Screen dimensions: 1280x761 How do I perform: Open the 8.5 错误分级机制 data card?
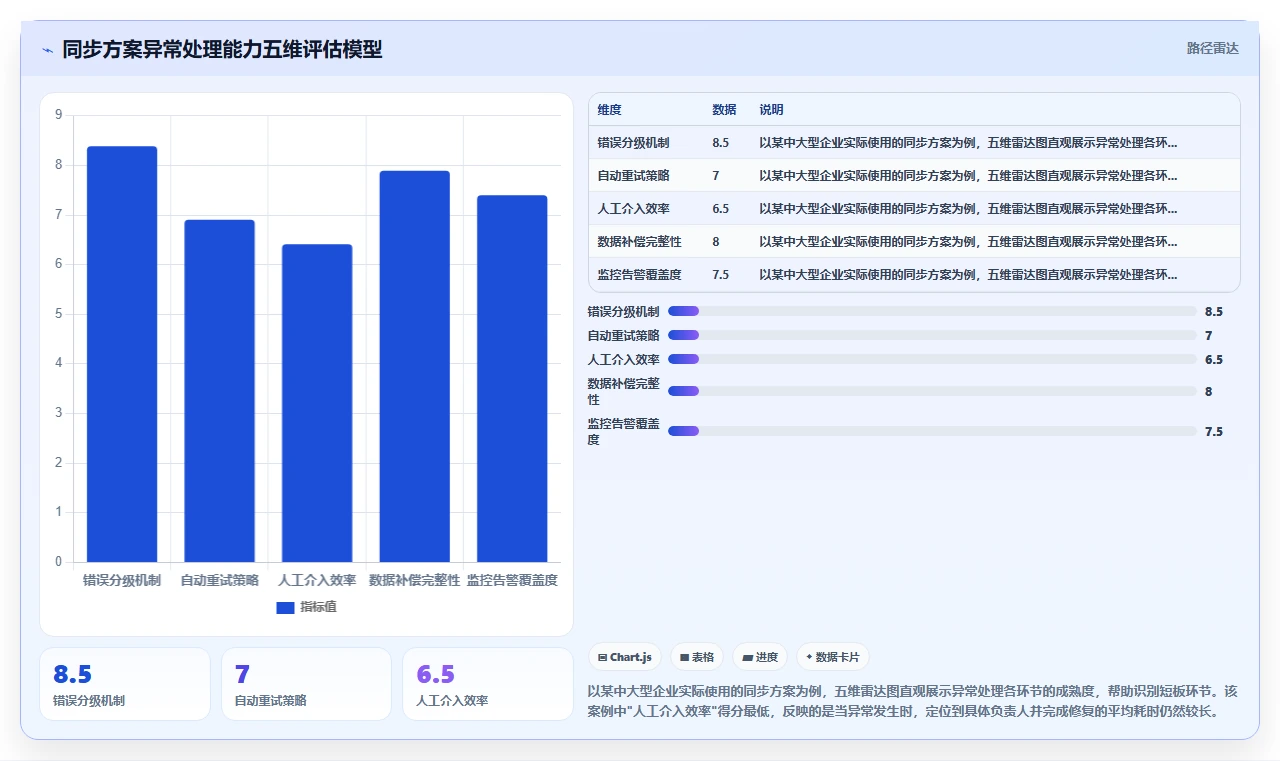125,684
